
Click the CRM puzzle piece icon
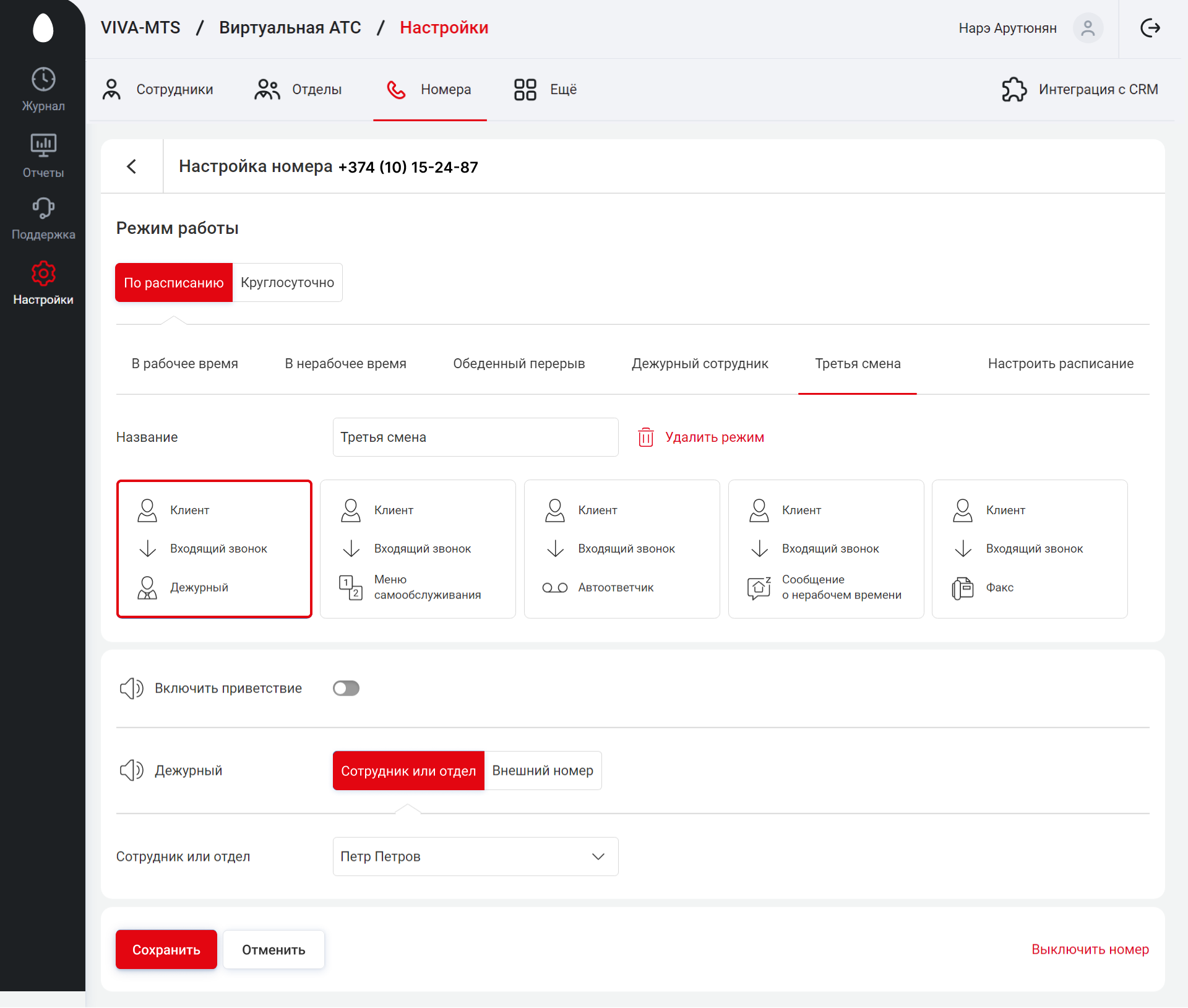click(x=1014, y=89)
